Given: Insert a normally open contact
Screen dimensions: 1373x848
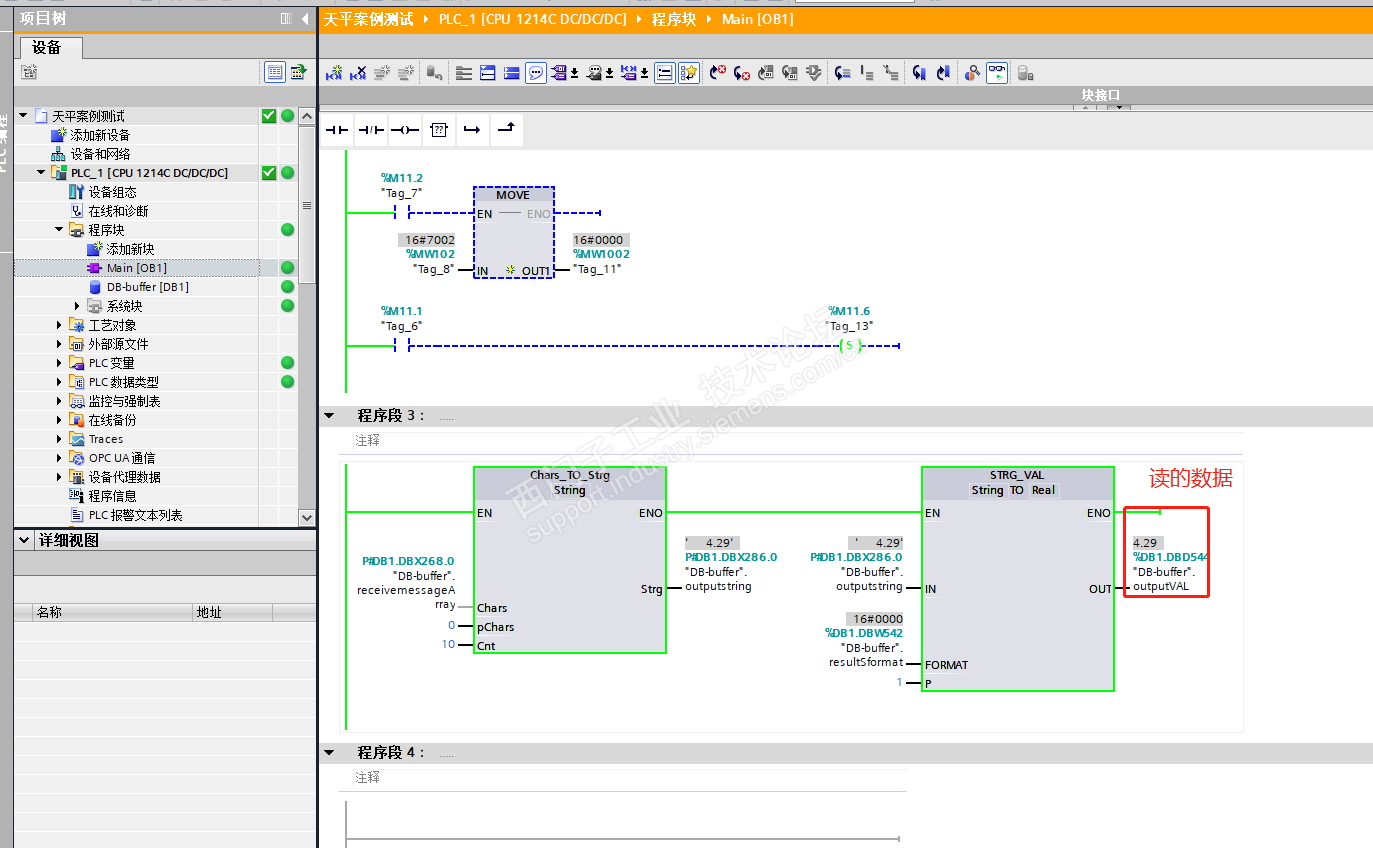Looking at the screenshot, I should click(337, 130).
